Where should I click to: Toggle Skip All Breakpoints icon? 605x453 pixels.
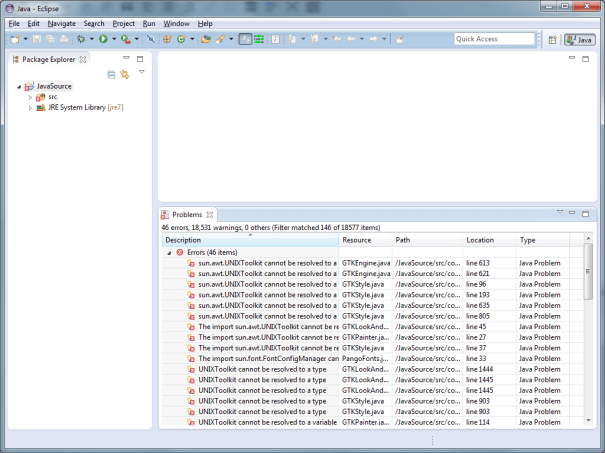pyautogui.click(x=151, y=39)
